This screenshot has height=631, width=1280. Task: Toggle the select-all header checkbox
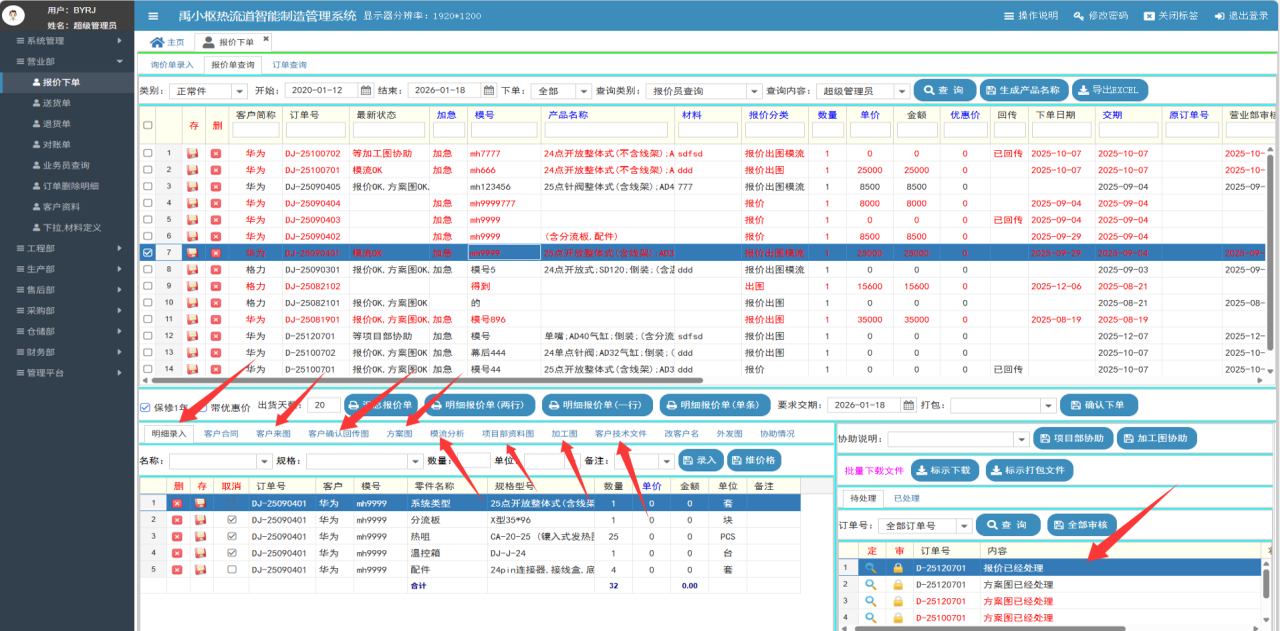[x=148, y=126]
